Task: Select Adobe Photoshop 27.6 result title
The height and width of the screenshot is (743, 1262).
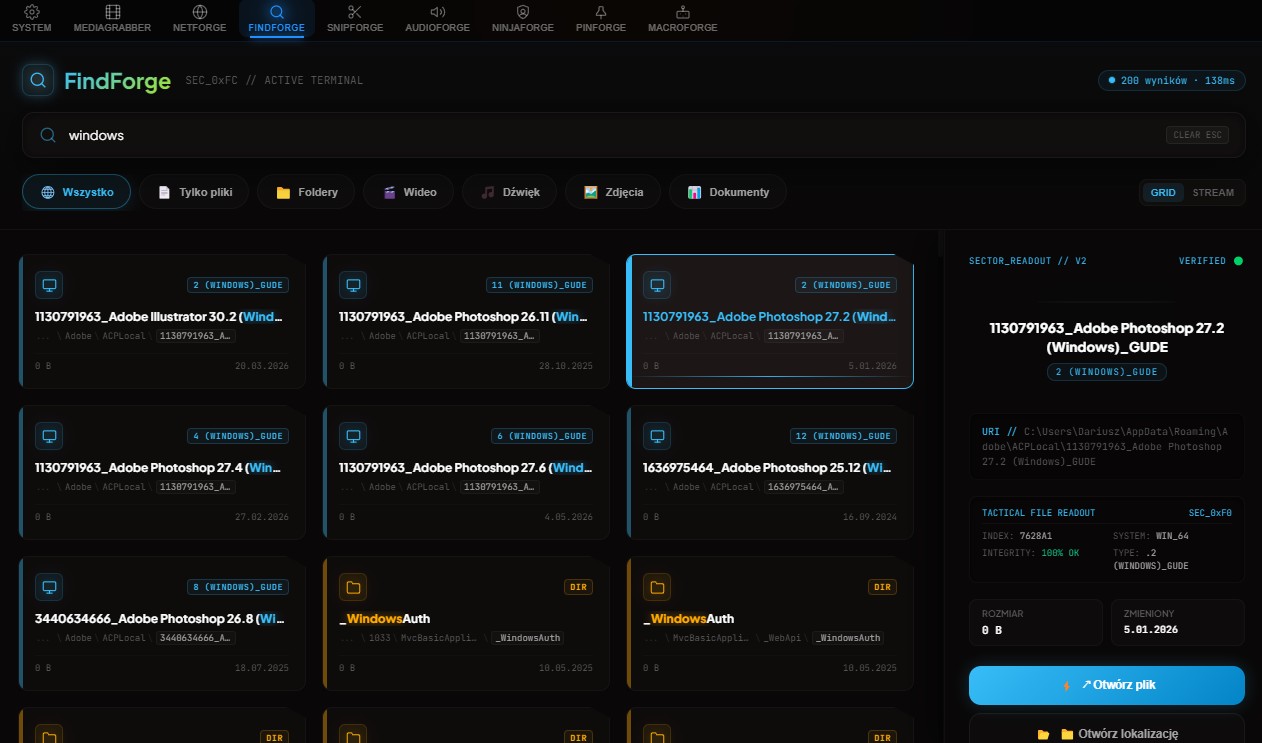Action: (464, 468)
